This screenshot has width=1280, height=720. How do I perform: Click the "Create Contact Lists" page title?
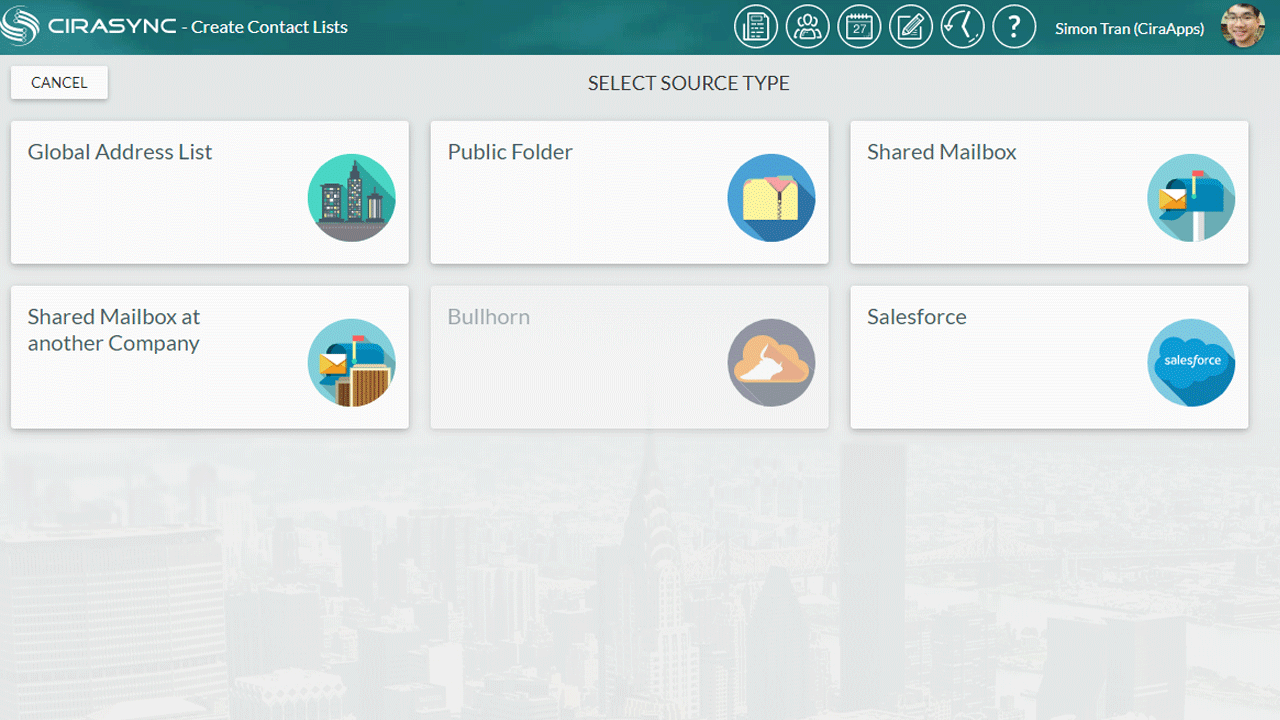pos(270,27)
